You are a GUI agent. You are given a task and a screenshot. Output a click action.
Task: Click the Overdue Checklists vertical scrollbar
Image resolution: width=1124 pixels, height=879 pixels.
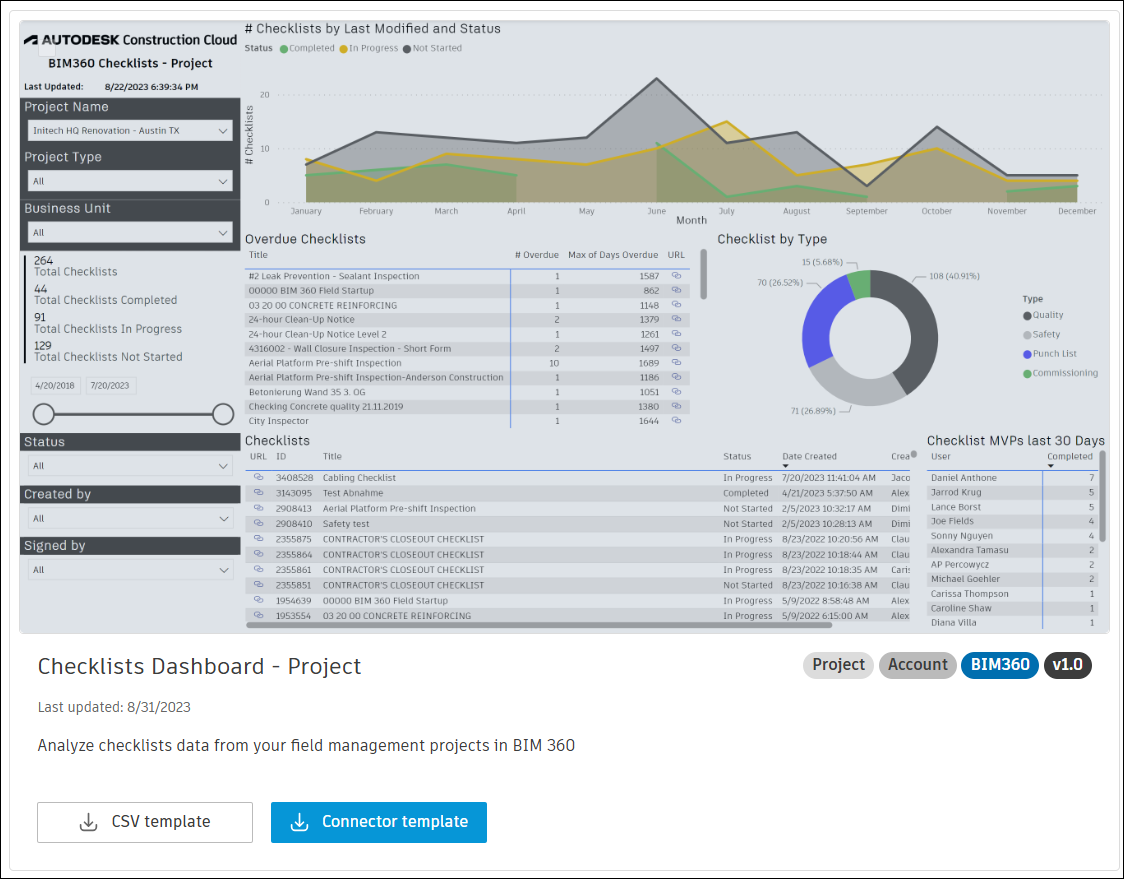point(703,274)
